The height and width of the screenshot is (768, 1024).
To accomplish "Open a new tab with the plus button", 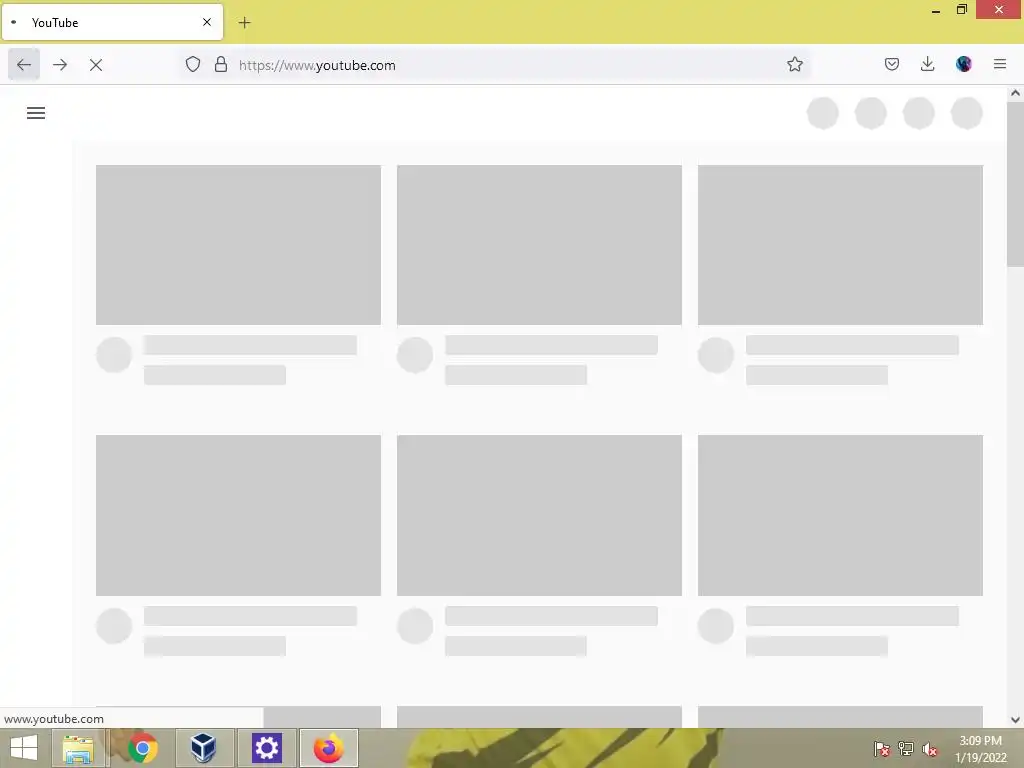I will pos(244,23).
